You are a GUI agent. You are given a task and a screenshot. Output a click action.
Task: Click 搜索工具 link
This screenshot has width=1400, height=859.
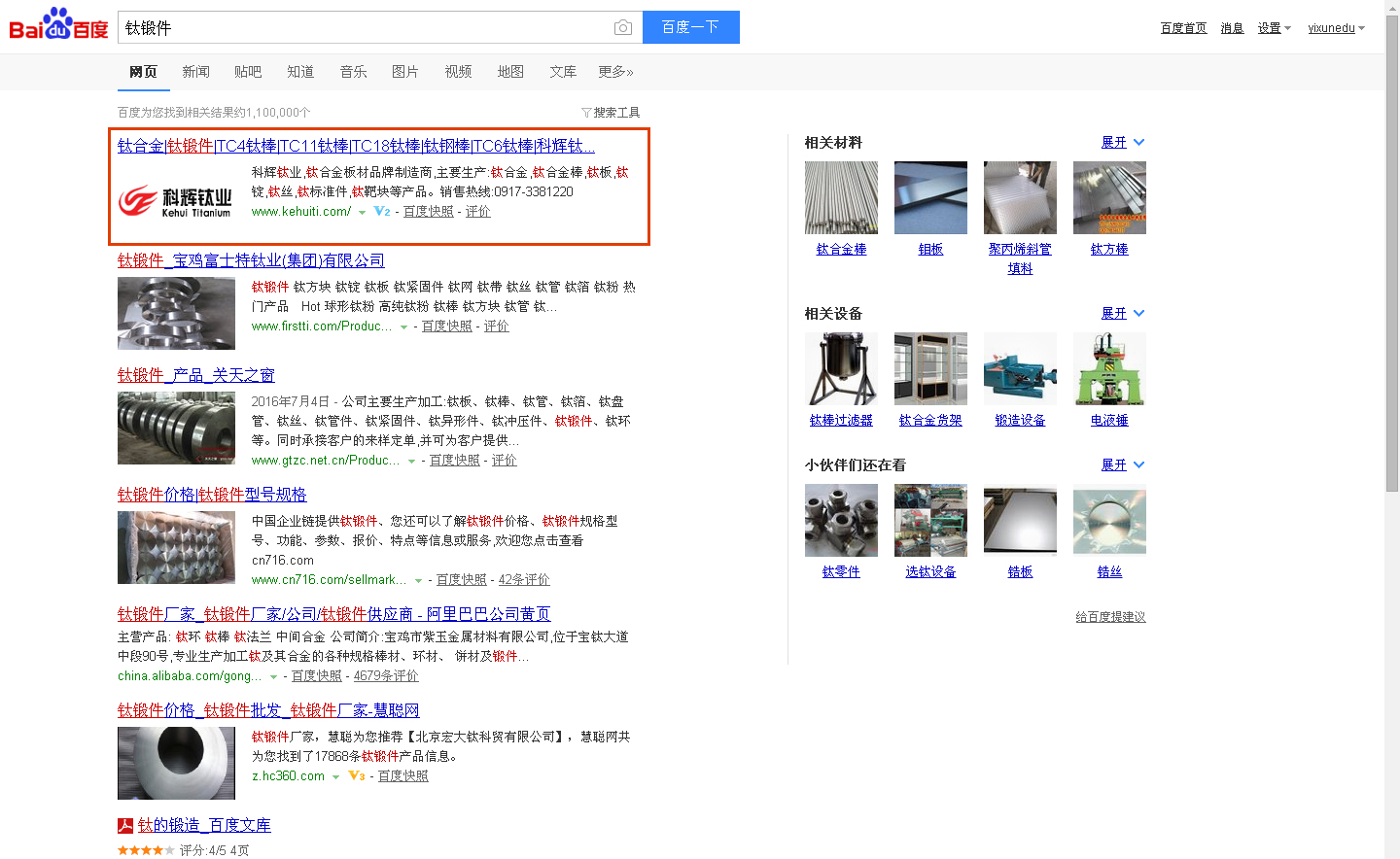coord(616,113)
